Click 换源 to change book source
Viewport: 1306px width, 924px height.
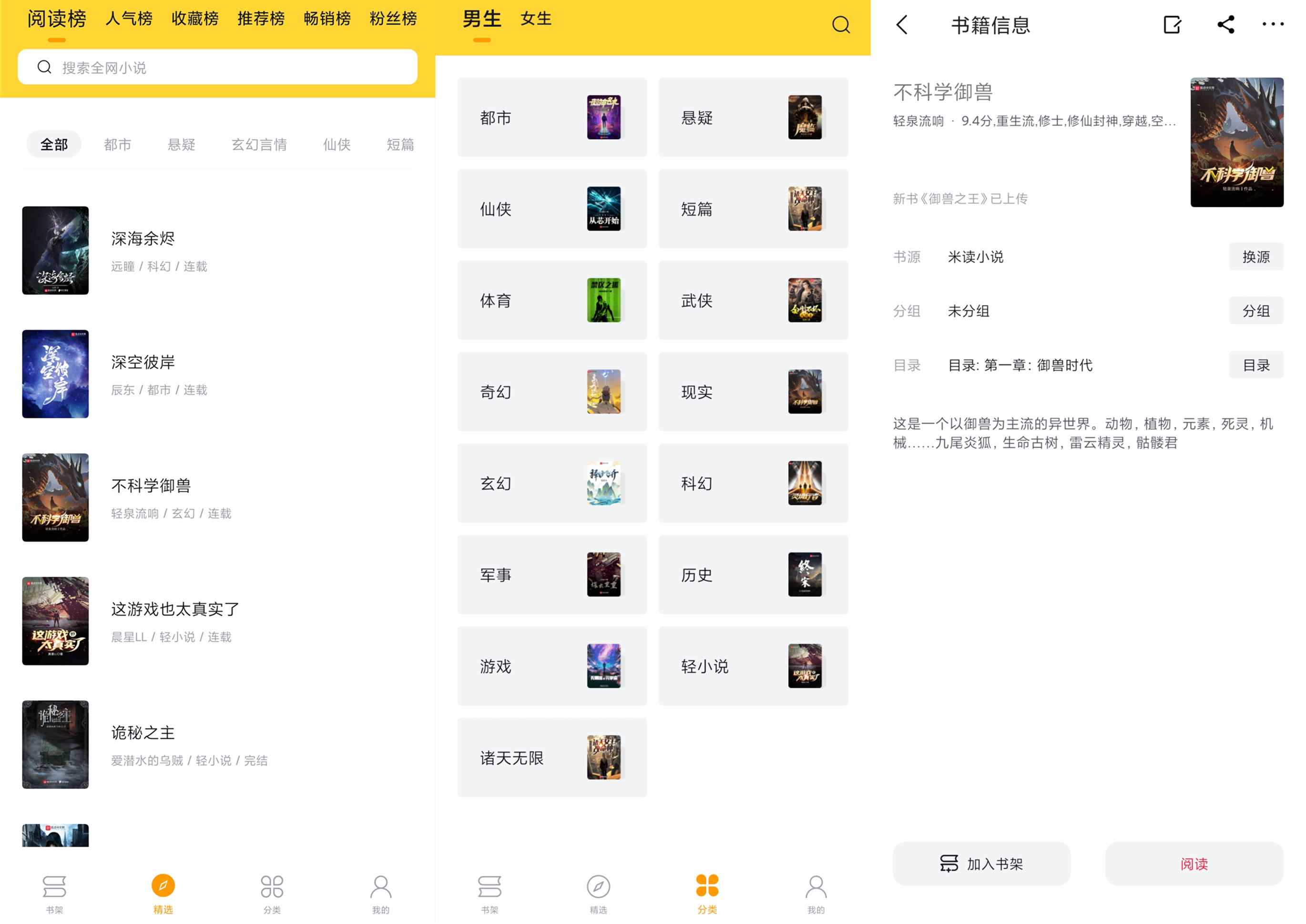coord(1256,256)
